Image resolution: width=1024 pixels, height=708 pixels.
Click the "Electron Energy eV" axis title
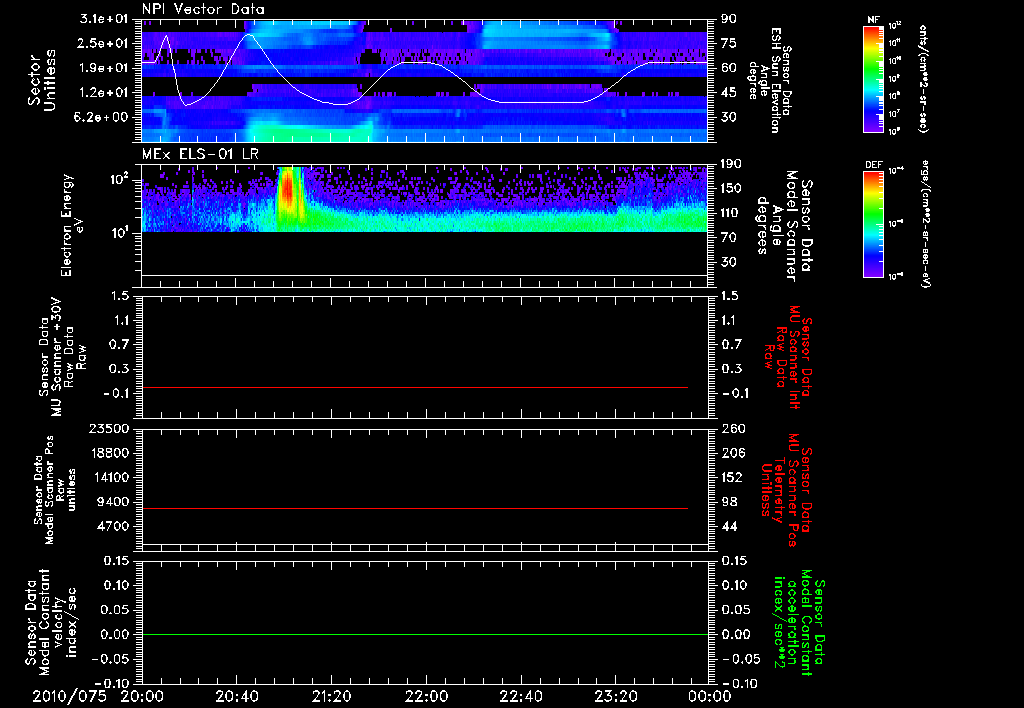coord(71,225)
